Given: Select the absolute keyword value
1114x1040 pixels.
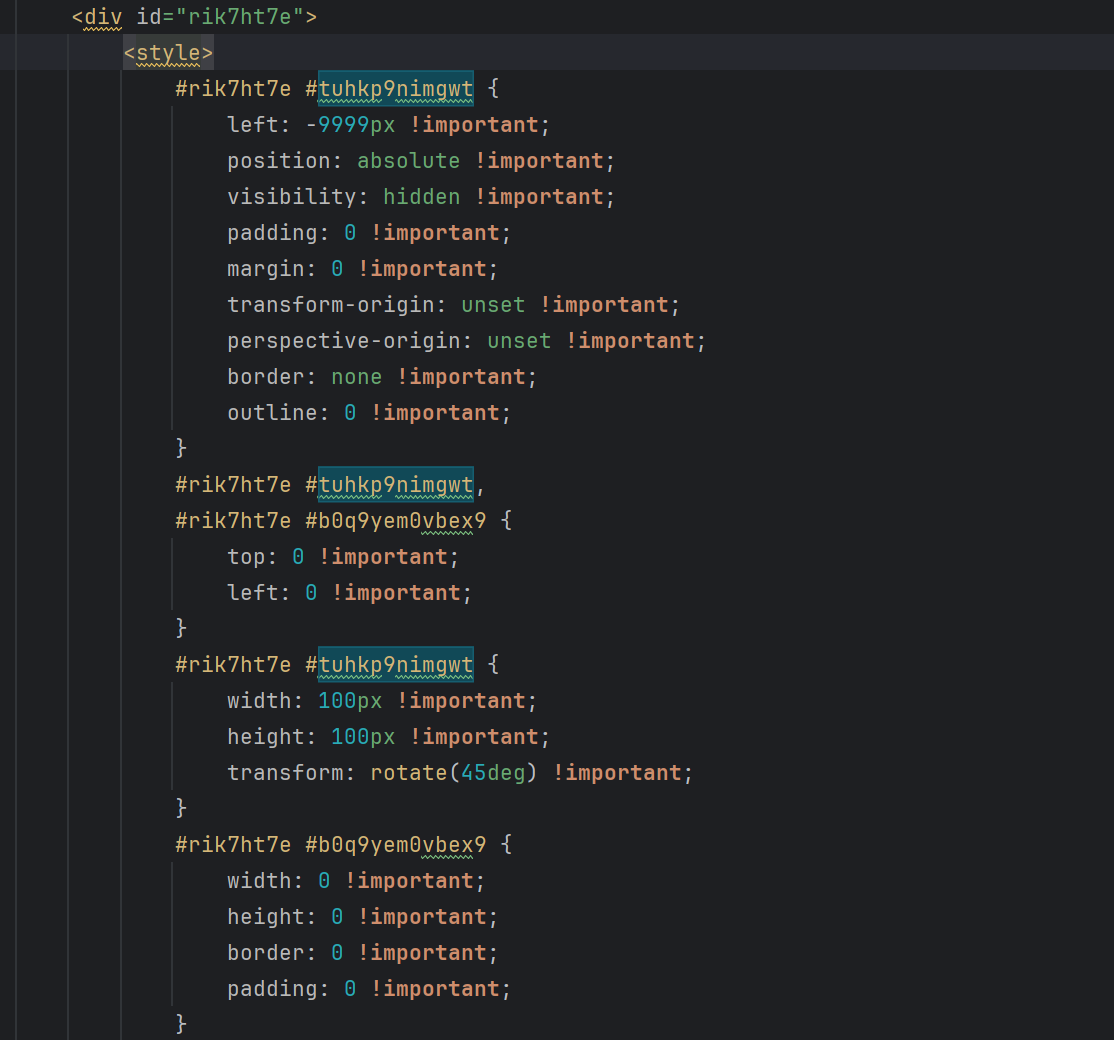Looking at the screenshot, I should [408, 161].
